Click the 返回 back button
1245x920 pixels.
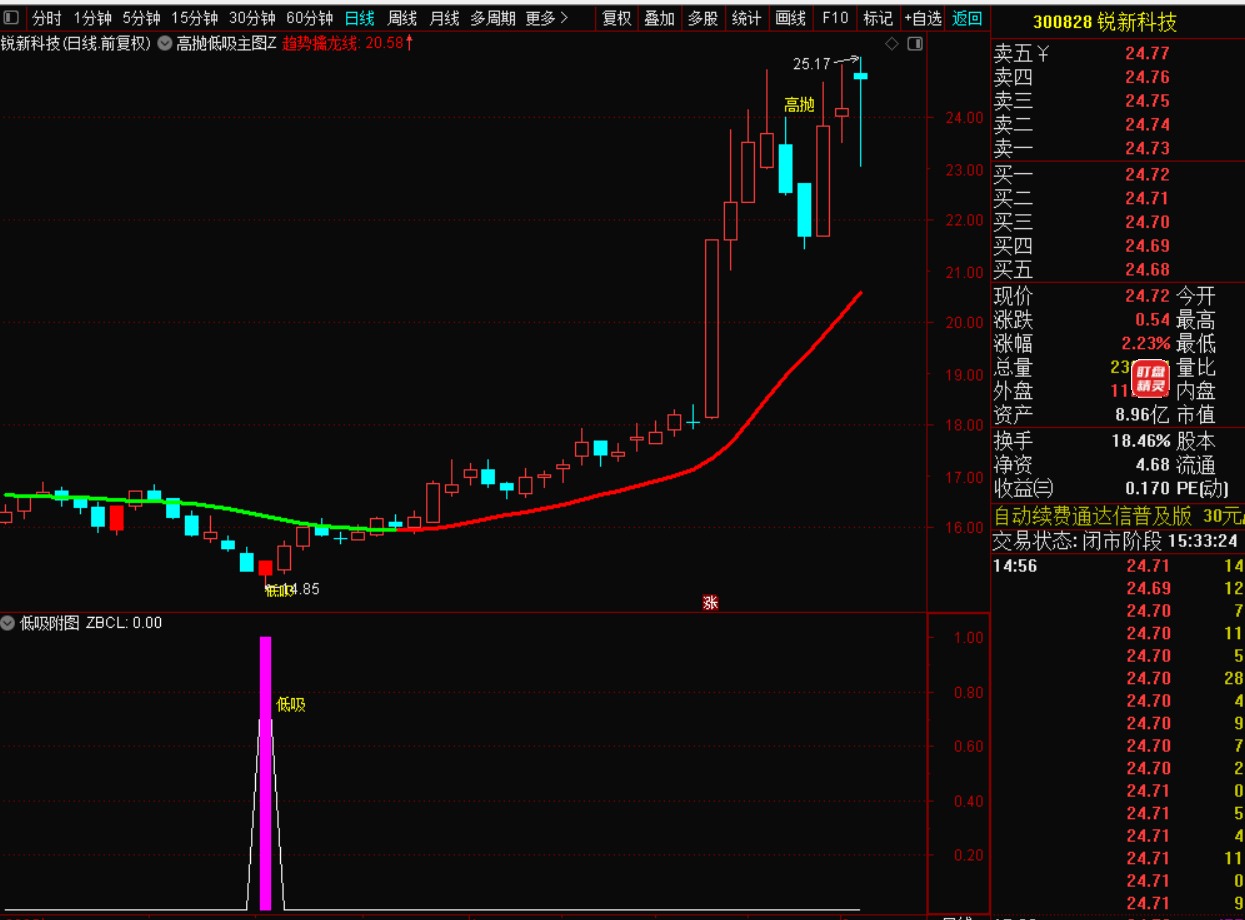pyautogui.click(x=967, y=18)
